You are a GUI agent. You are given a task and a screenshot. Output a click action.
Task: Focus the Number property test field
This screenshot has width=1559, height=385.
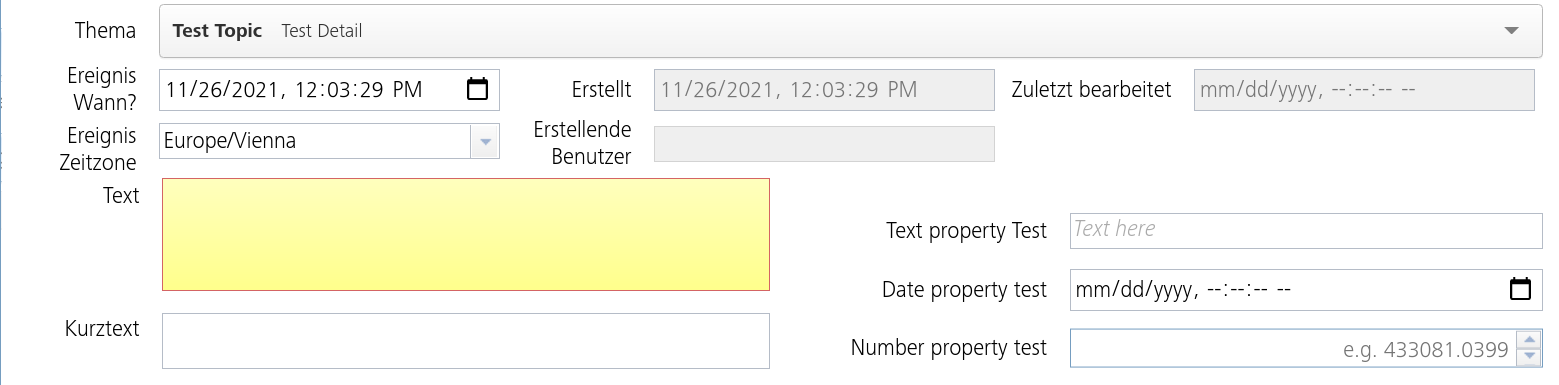1293,348
